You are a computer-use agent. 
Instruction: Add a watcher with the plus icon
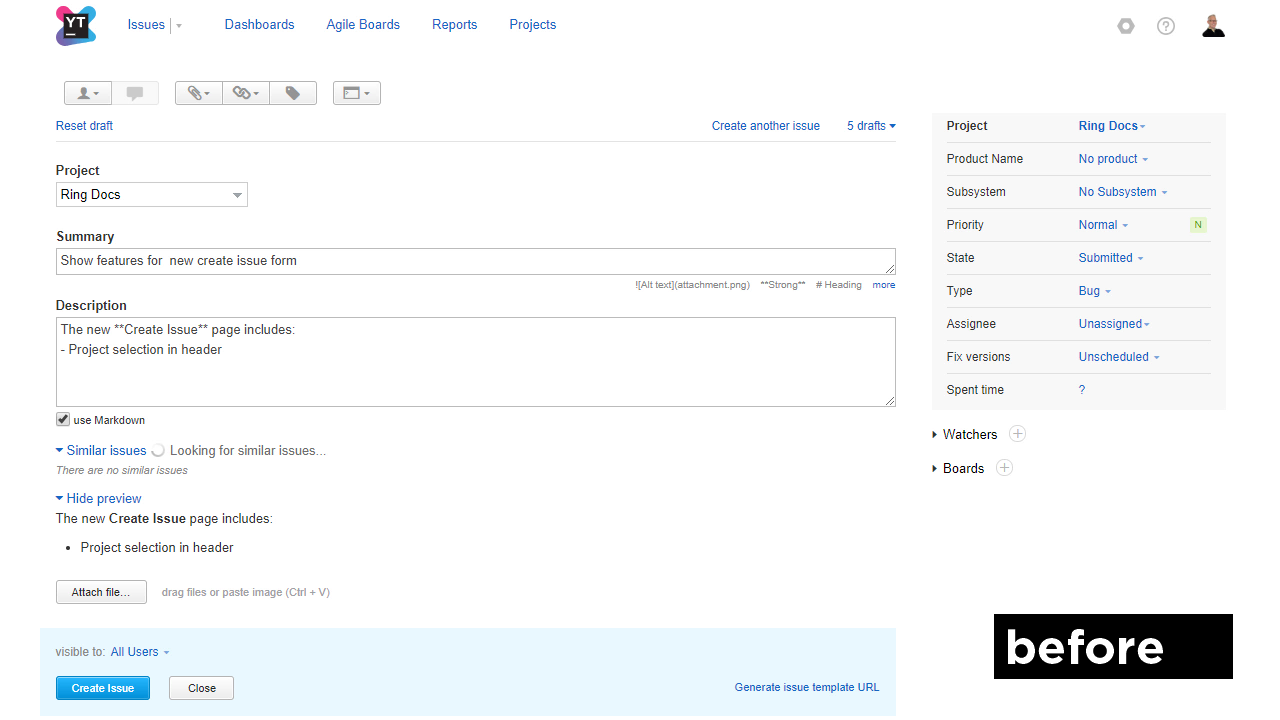pyautogui.click(x=1017, y=434)
